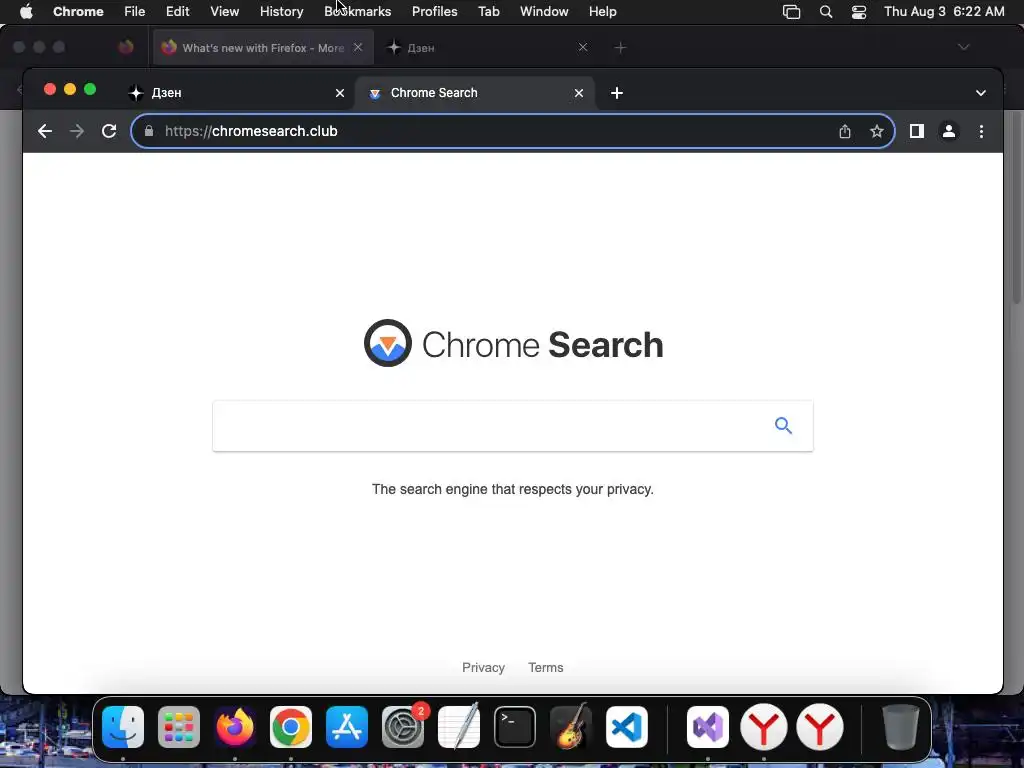Open the View menu

(x=224, y=12)
